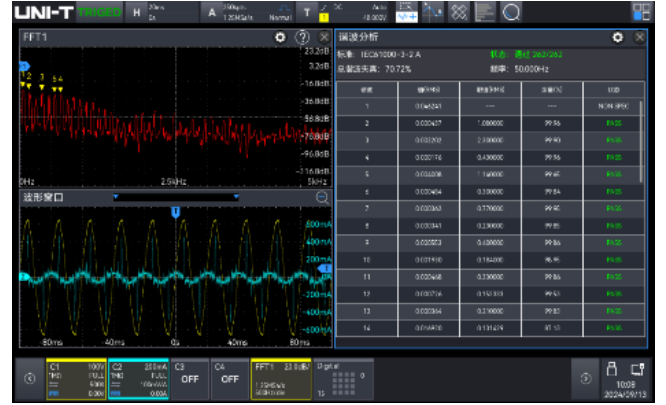
Task: Click the hatched diamond icon in top toolbar
Action: click(458, 12)
